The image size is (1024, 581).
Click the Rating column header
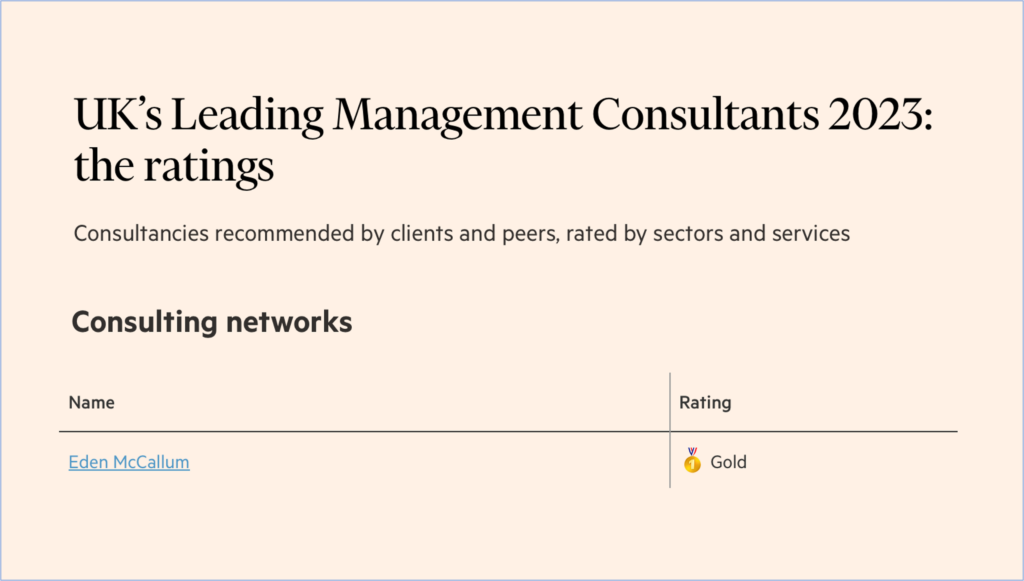(x=705, y=403)
